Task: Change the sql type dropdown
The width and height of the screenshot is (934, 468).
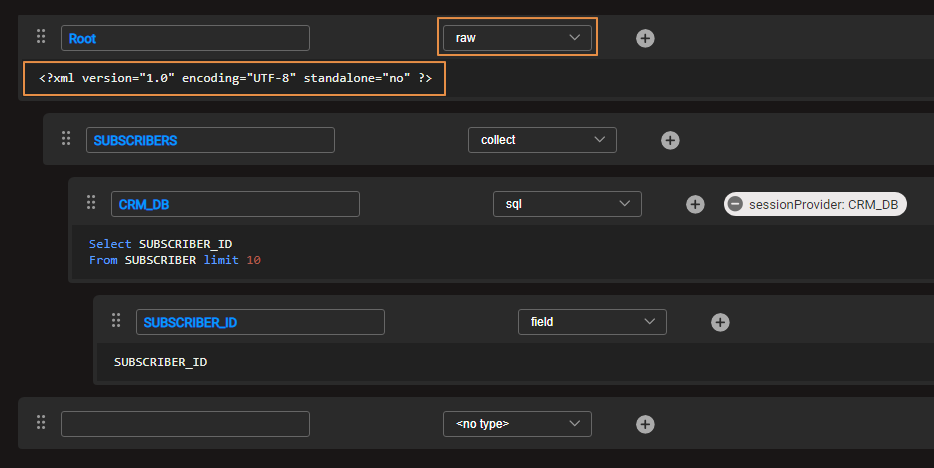Action: tap(567, 204)
